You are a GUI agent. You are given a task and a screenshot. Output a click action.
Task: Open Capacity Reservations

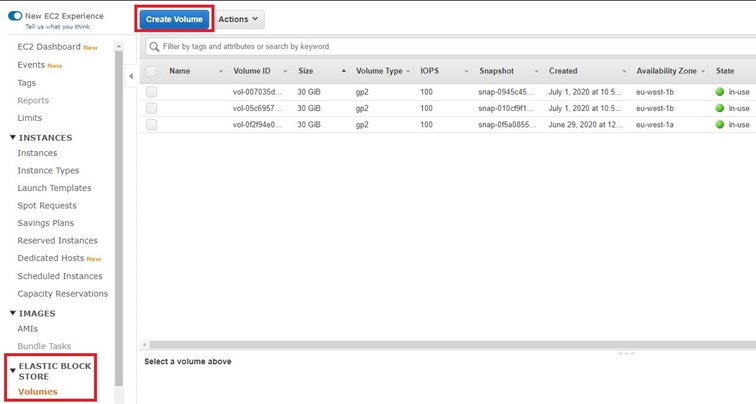(63, 294)
